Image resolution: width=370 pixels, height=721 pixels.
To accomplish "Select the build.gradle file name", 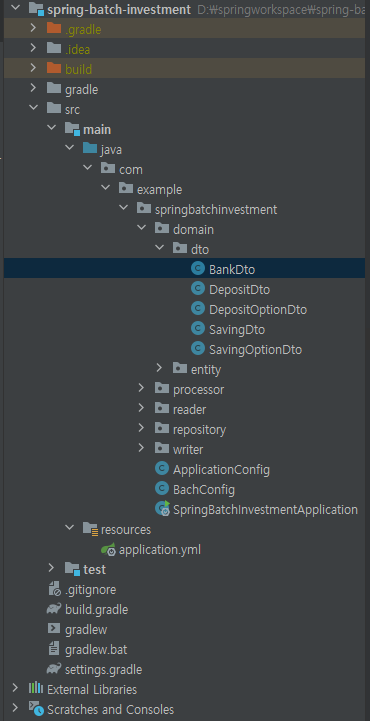I will tap(96, 610).
